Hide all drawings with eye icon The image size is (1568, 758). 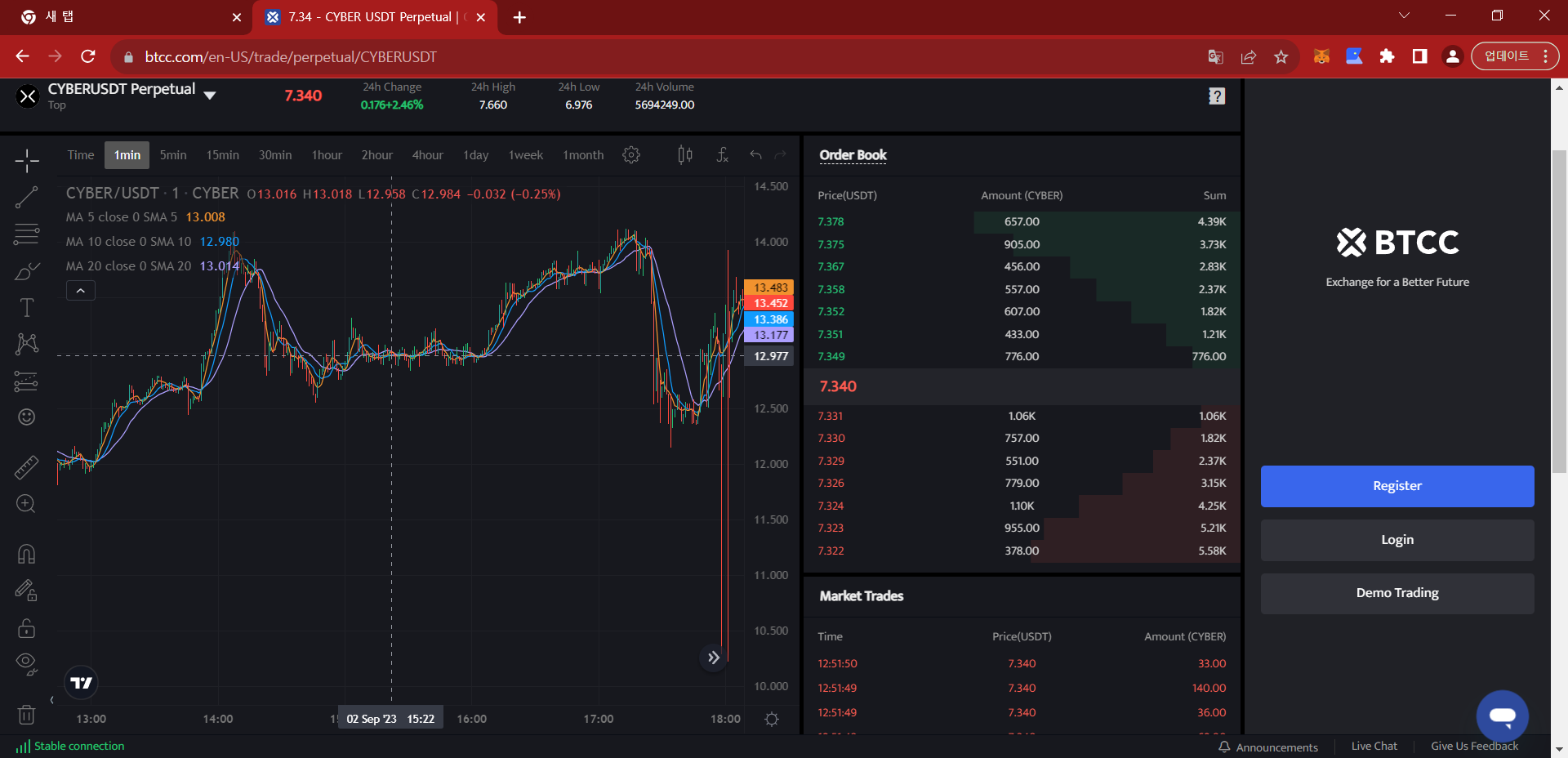pos(27,662)
